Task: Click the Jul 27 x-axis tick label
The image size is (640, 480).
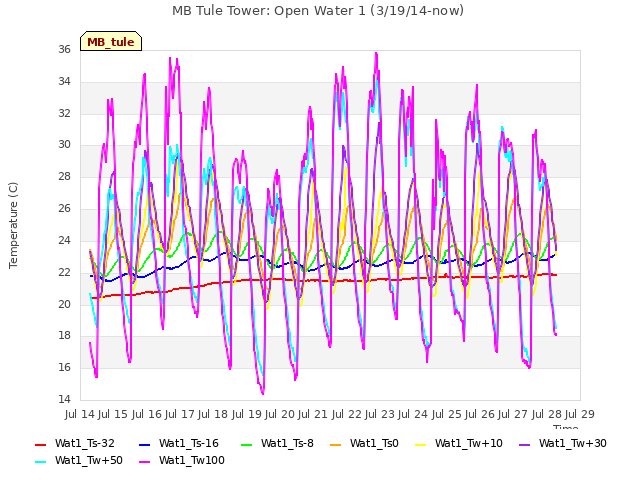Action: click(x=513, y=414)
